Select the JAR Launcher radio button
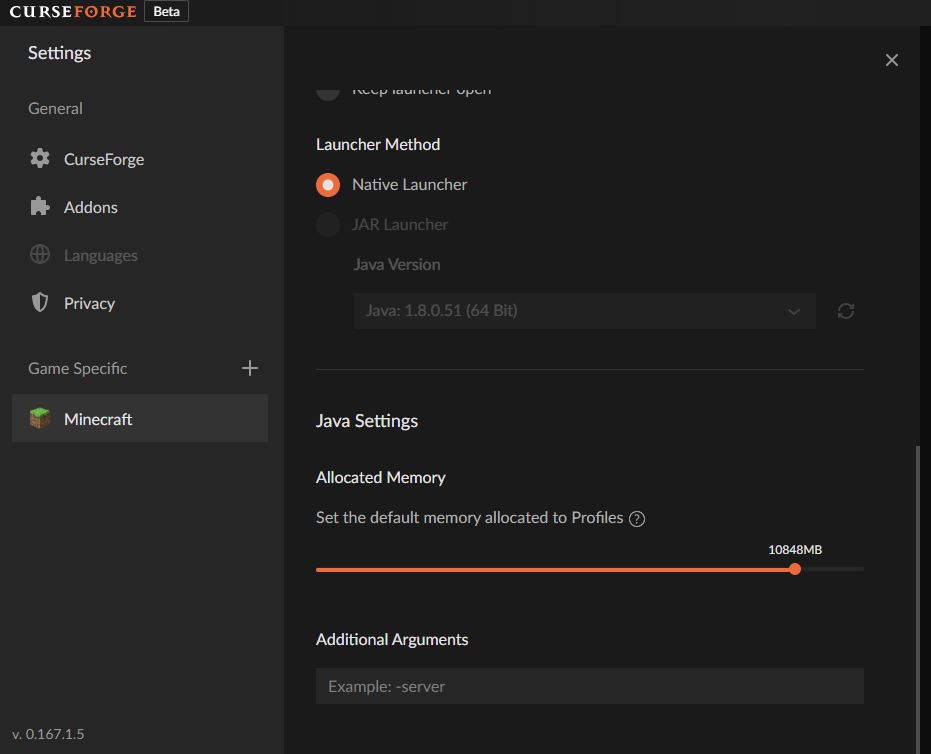 tap(328, 225)
